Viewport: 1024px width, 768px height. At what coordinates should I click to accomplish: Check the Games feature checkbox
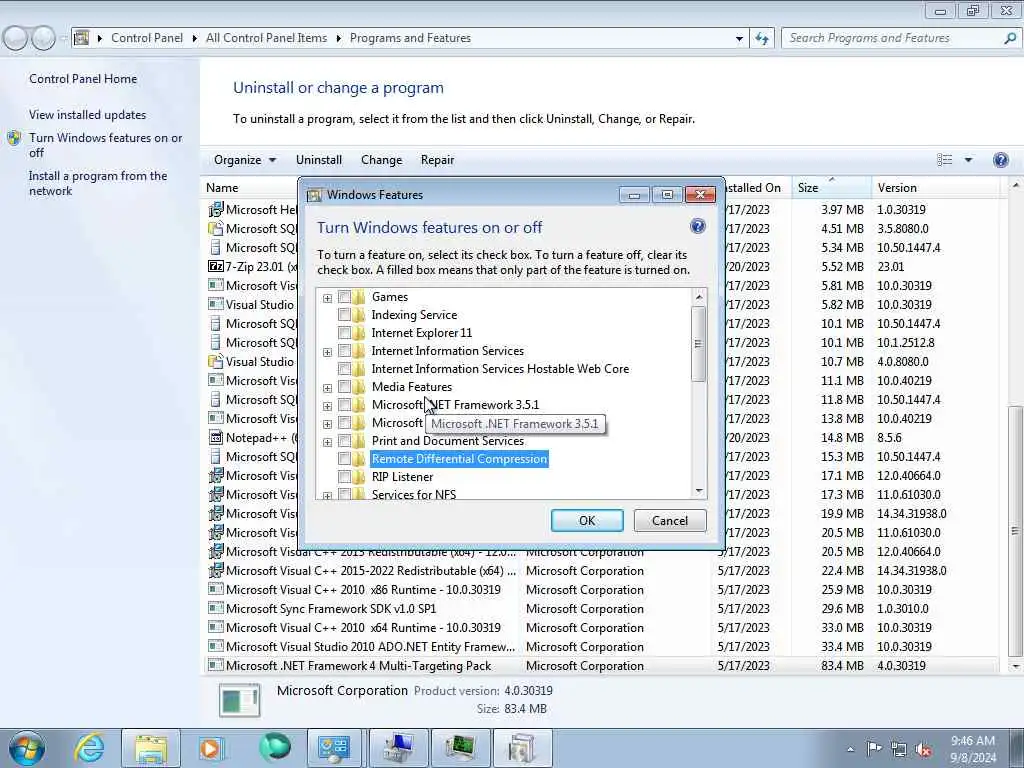coord(344,297)
